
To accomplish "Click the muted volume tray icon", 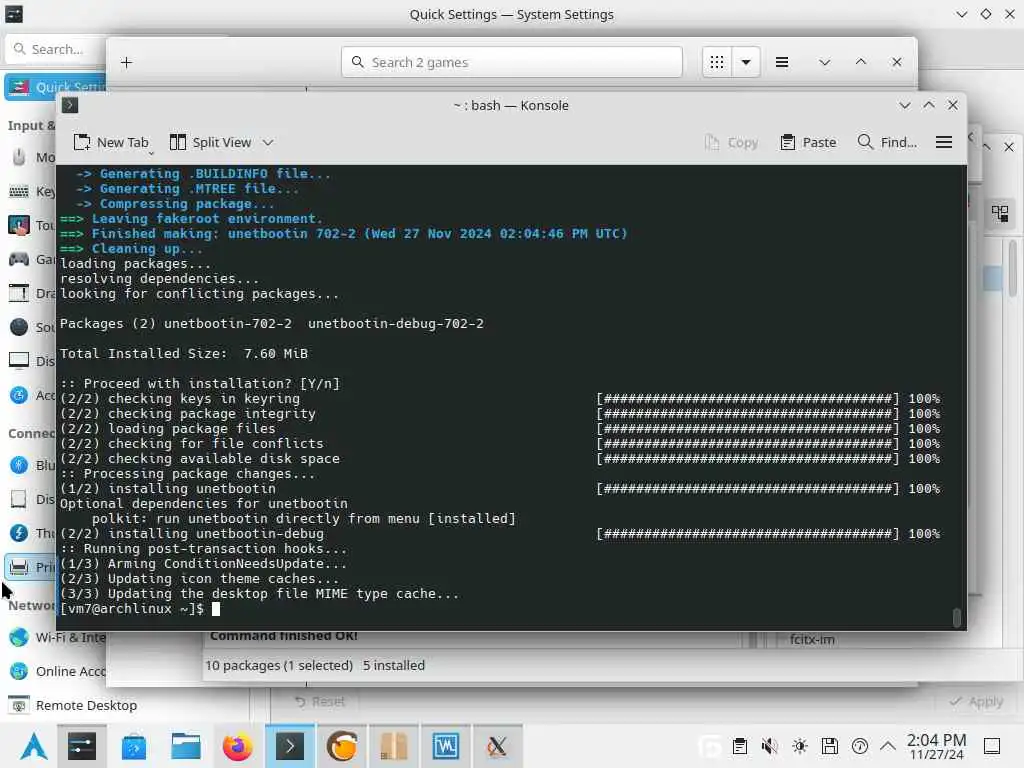I will pyautogui.click(x=769, y=746).
